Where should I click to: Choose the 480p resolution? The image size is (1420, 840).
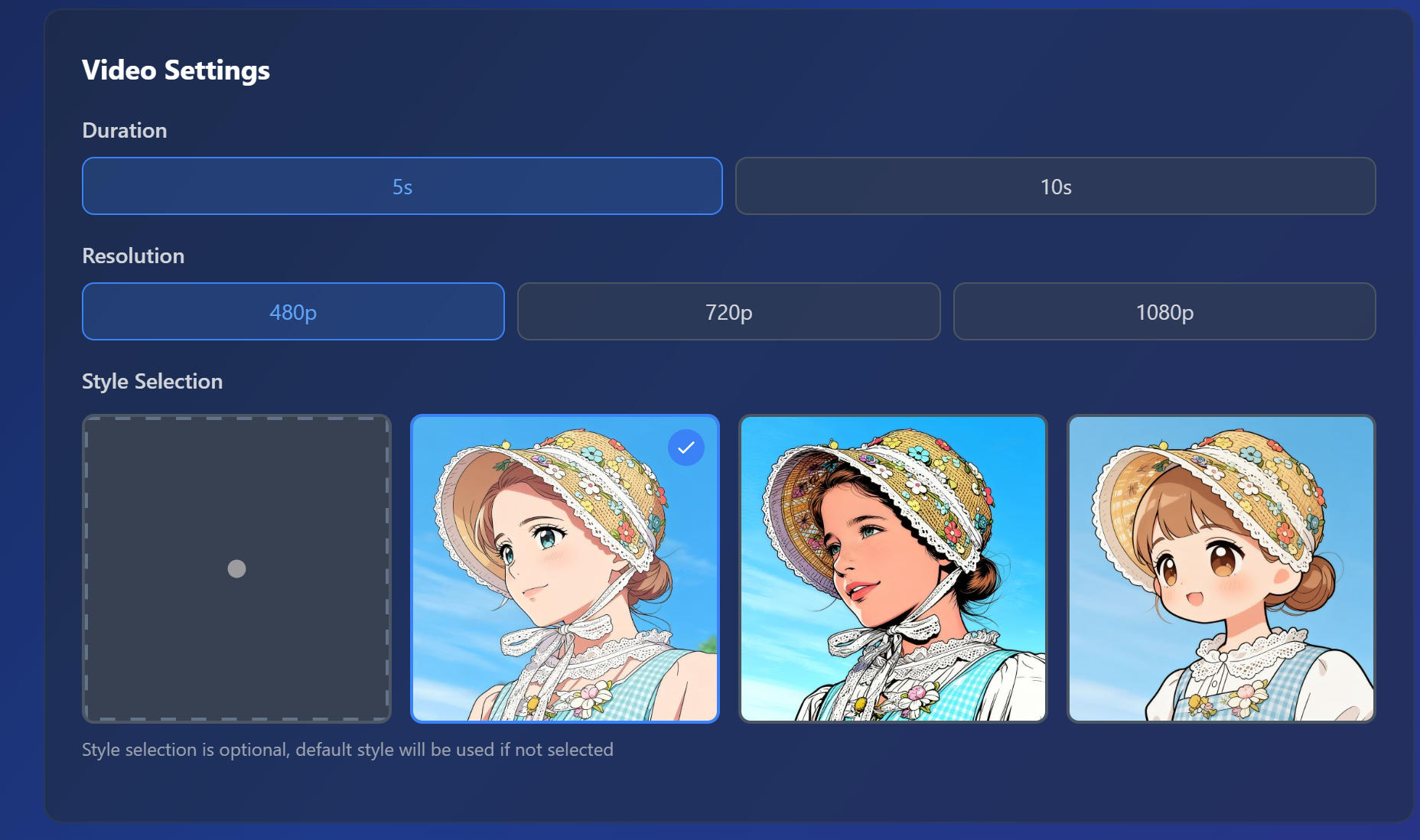tap(293, 312)
